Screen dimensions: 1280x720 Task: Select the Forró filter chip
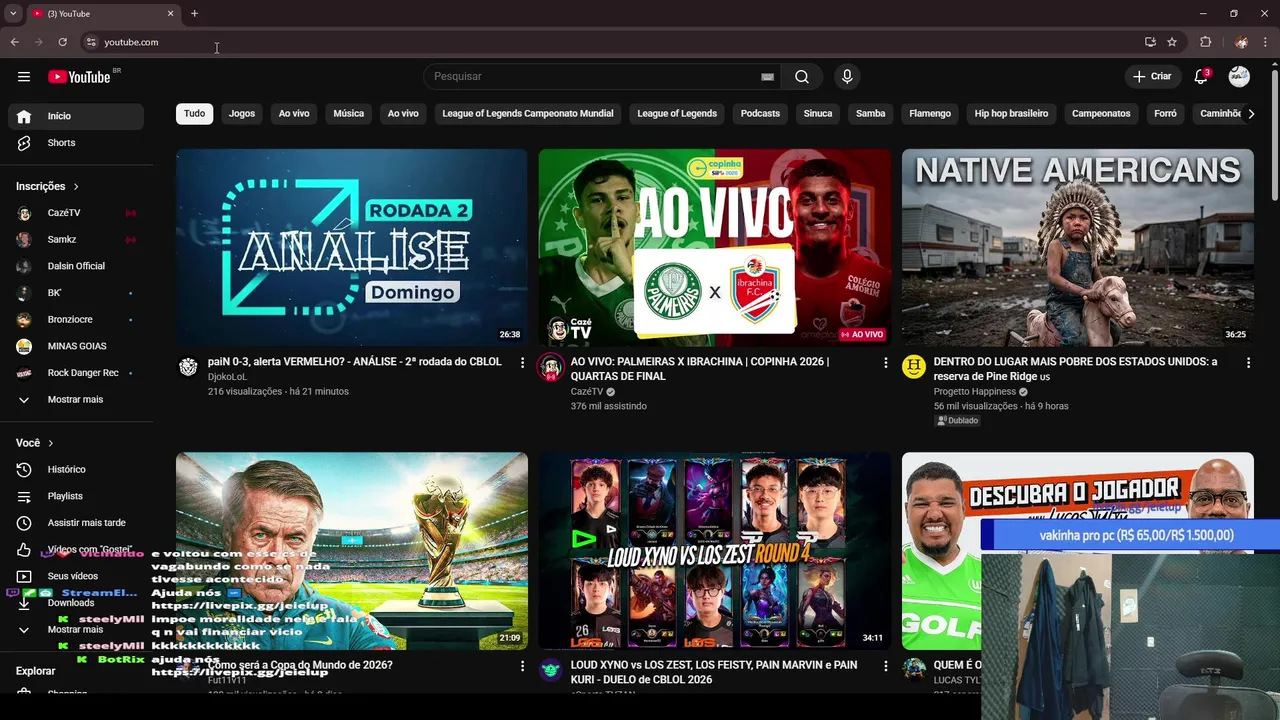1166,114
